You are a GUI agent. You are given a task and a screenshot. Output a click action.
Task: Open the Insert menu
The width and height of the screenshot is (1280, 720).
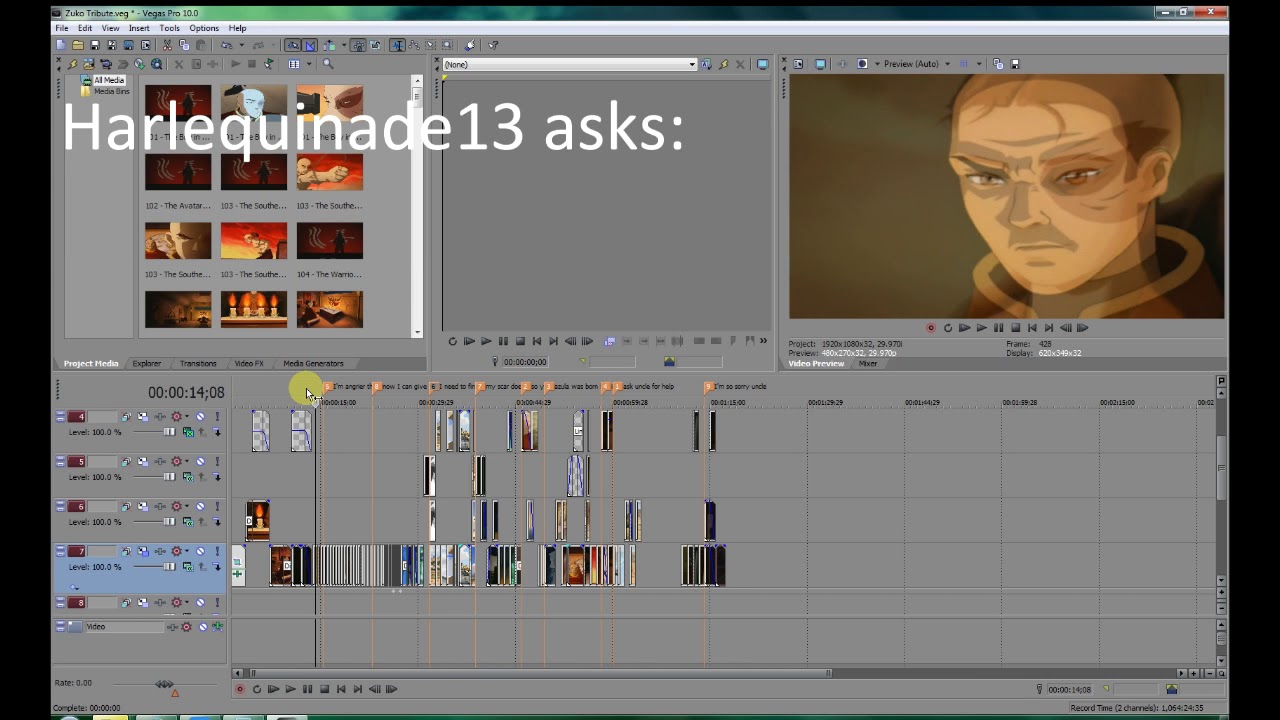tap(139, 28)
